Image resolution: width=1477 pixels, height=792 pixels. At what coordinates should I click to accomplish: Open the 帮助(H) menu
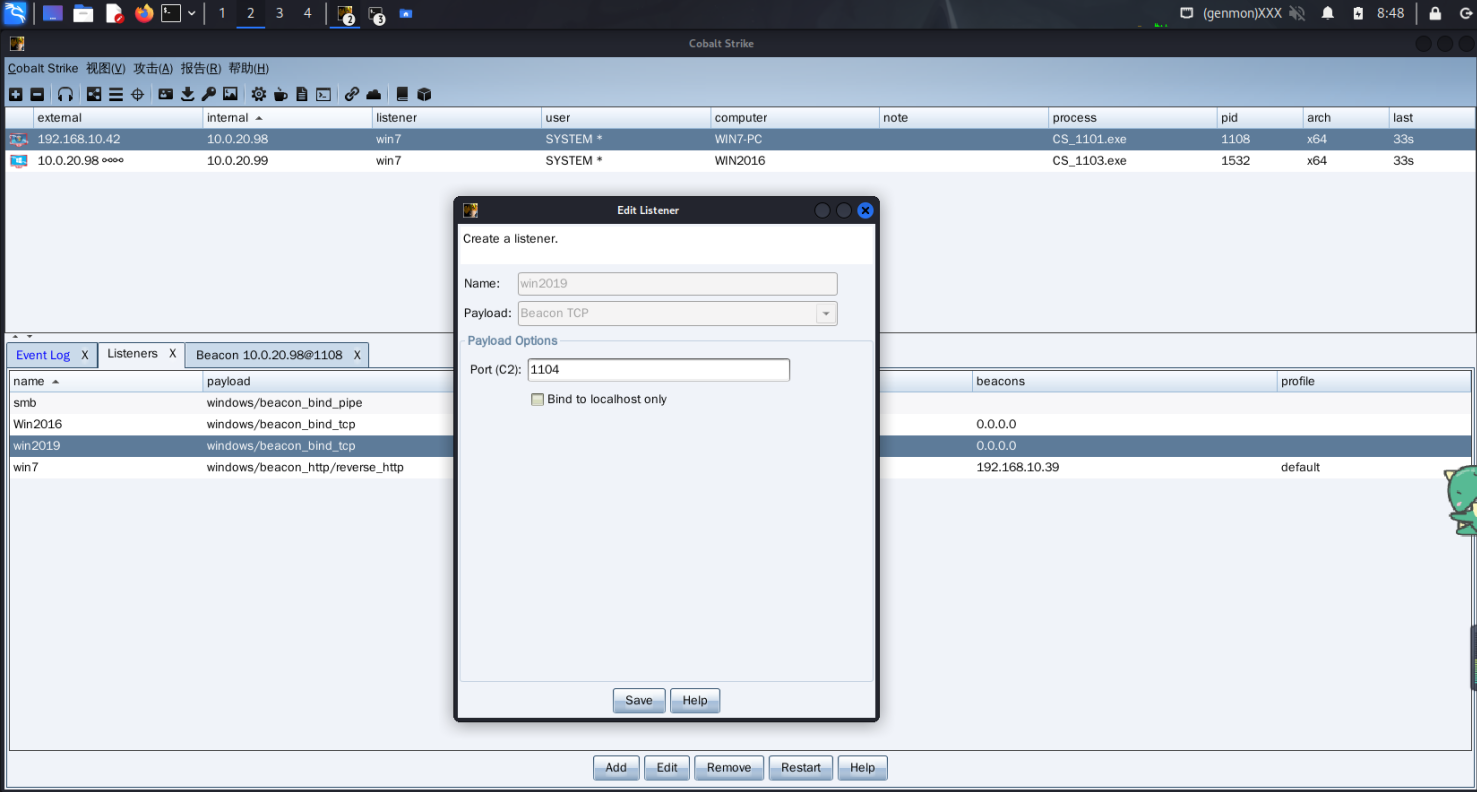tap(249, 68)
